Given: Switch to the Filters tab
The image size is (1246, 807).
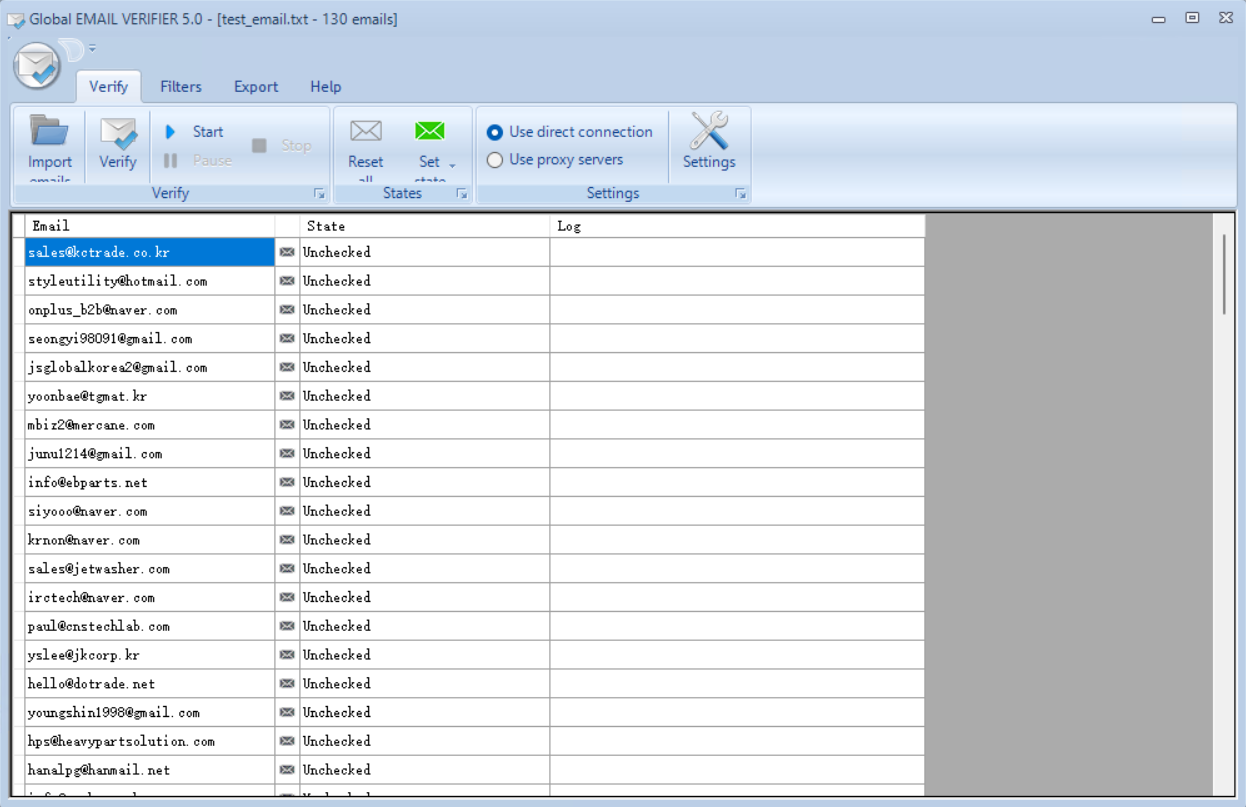Looking at the screenshot, I should pos(181,87).
